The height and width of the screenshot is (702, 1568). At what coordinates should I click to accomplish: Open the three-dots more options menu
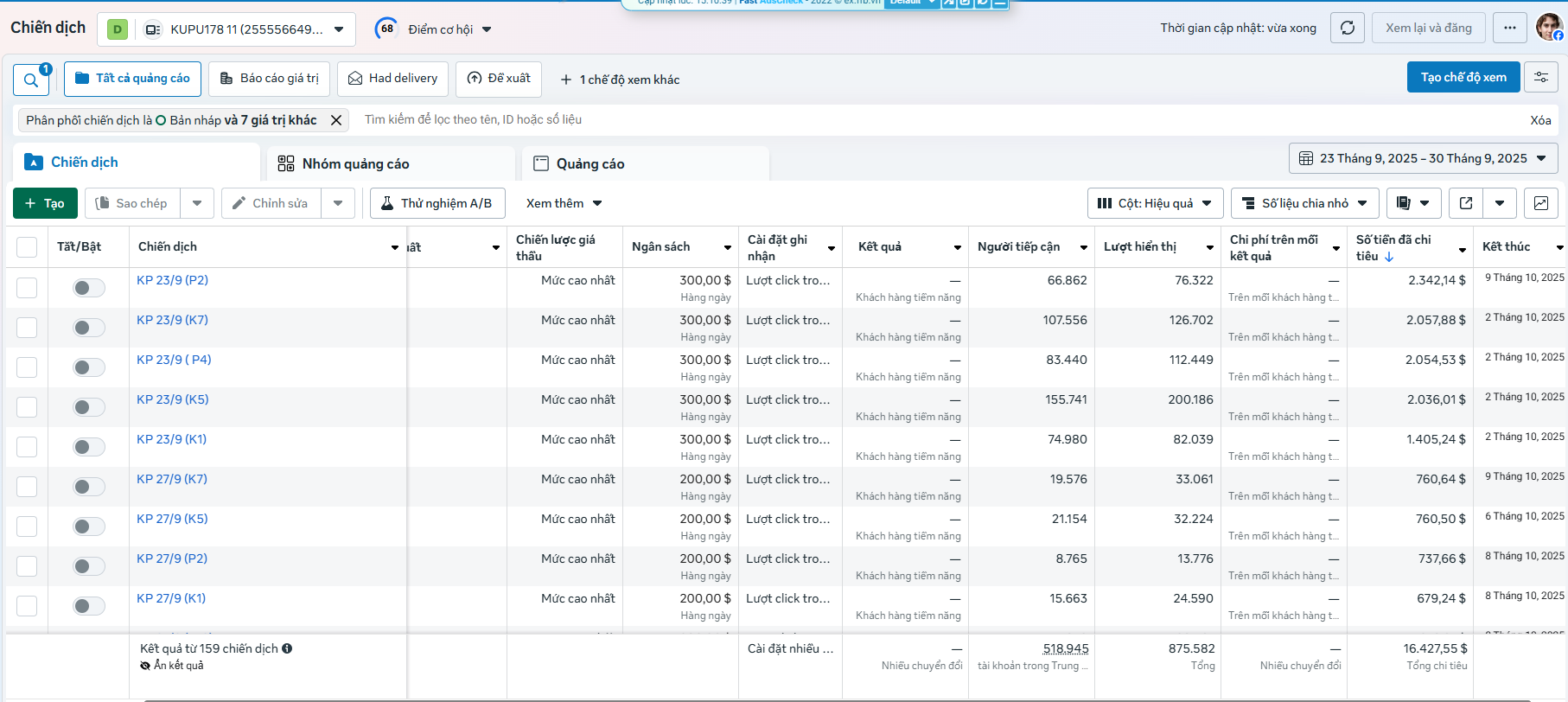(1509, 28)
